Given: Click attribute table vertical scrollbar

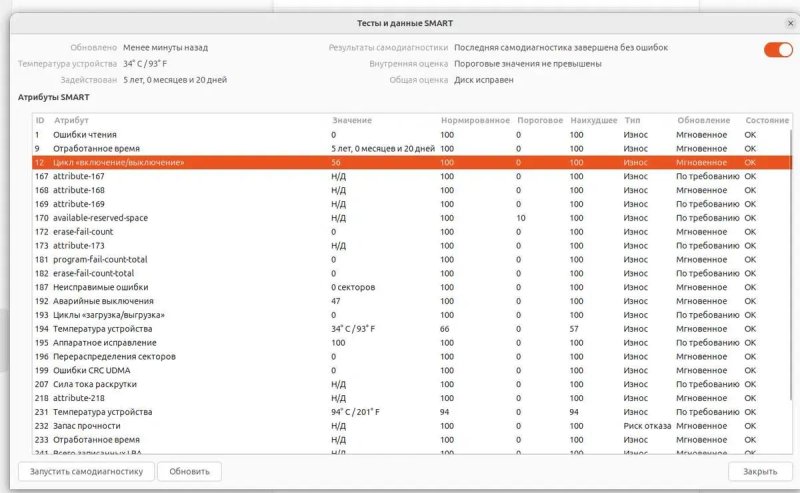Looking at the screenshot, I should pos(792,265).
